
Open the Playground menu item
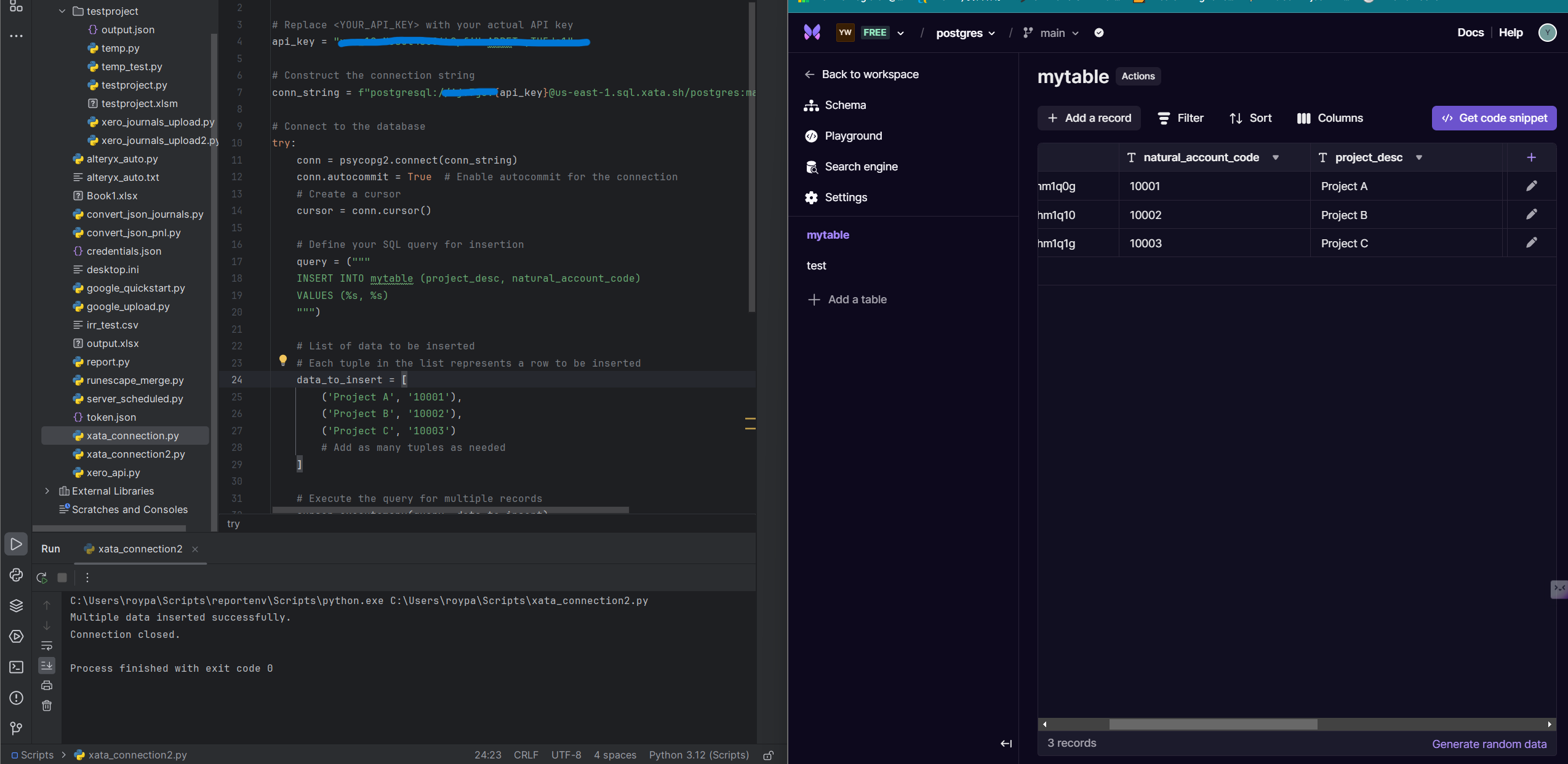pyautogui.click(x=853, y=136)
